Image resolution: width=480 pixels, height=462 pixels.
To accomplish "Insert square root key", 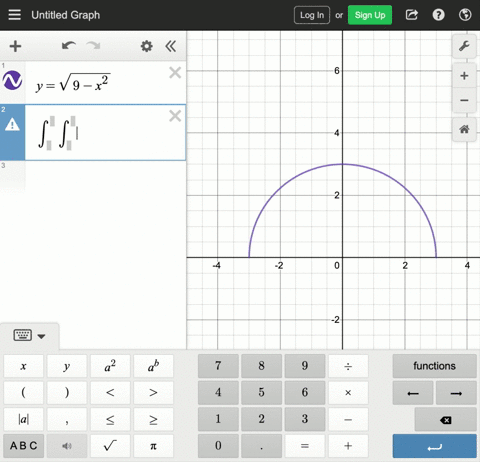I will tap(110, 446).
